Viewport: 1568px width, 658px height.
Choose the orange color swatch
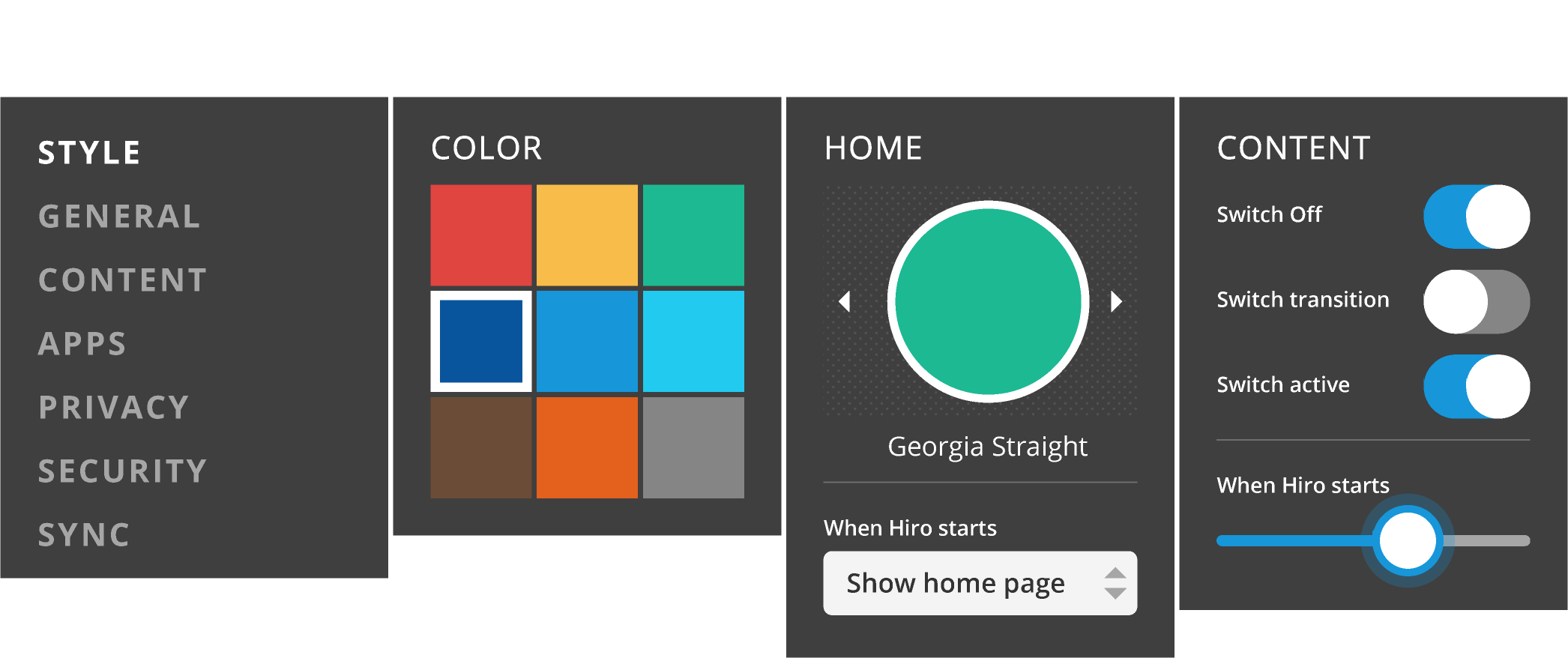pos(587,447)
